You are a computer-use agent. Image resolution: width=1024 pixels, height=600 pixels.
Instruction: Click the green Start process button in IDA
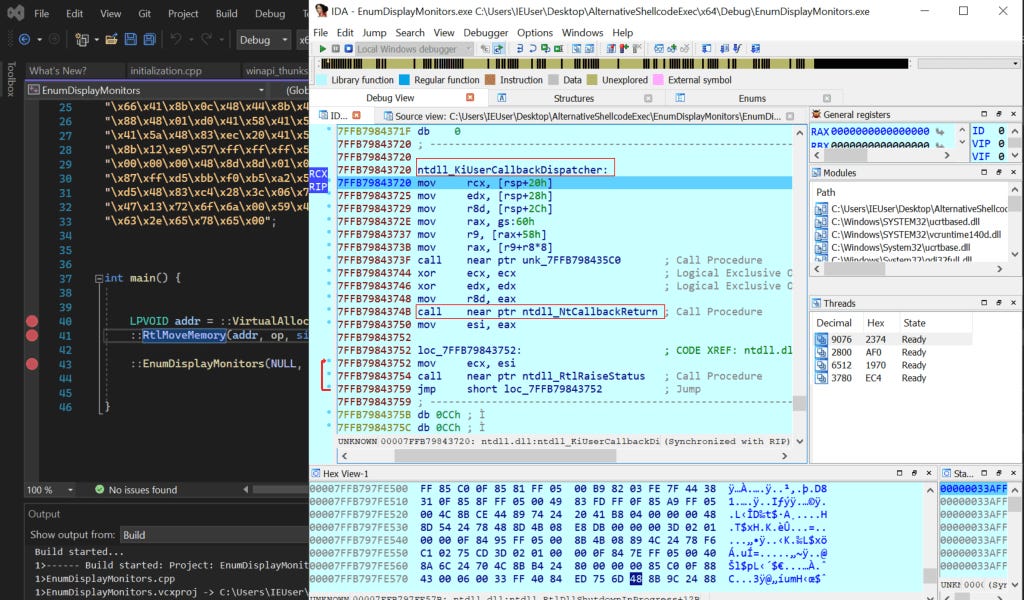click(321, 49)
